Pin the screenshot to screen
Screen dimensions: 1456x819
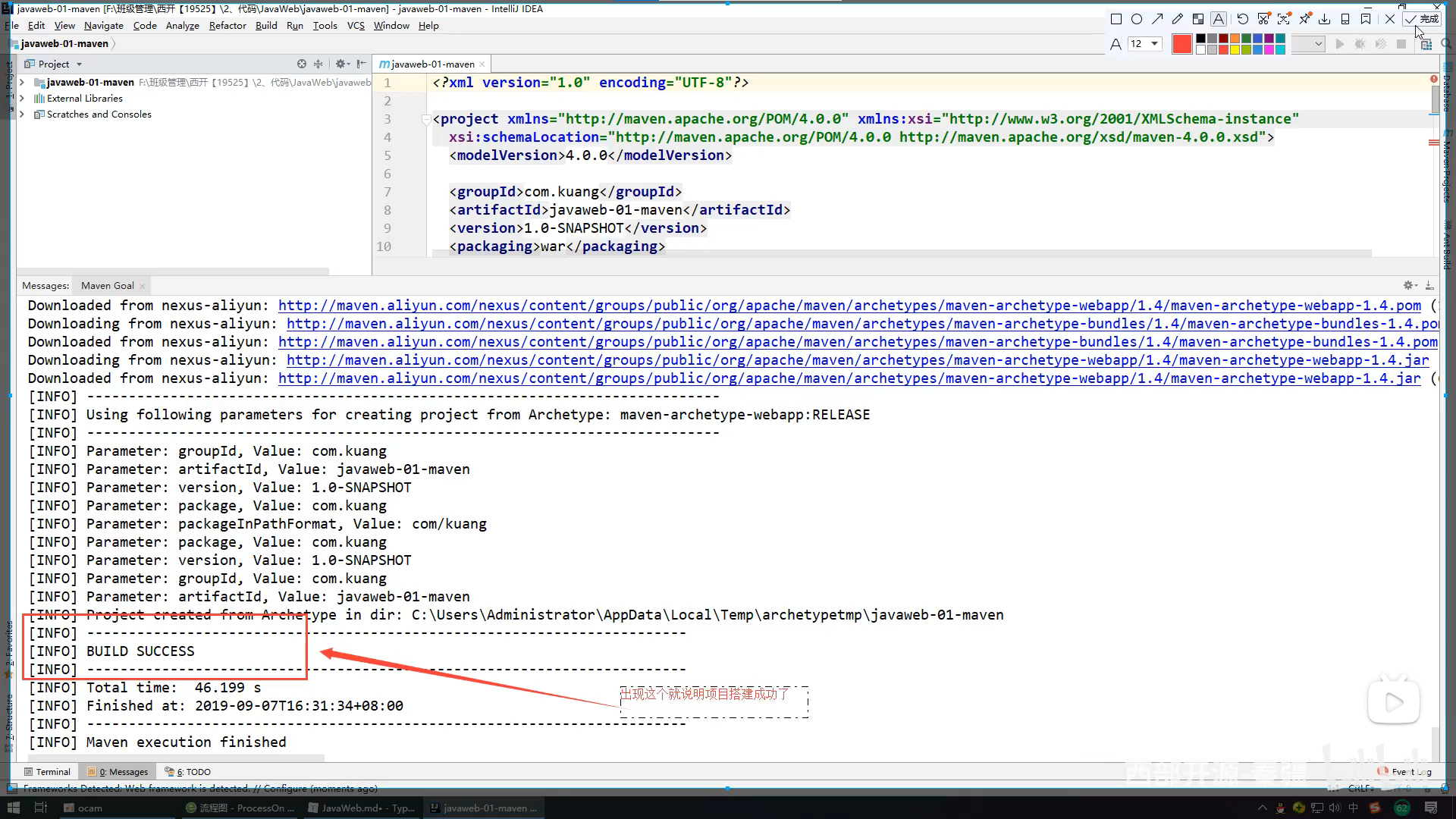point(1304,19)
